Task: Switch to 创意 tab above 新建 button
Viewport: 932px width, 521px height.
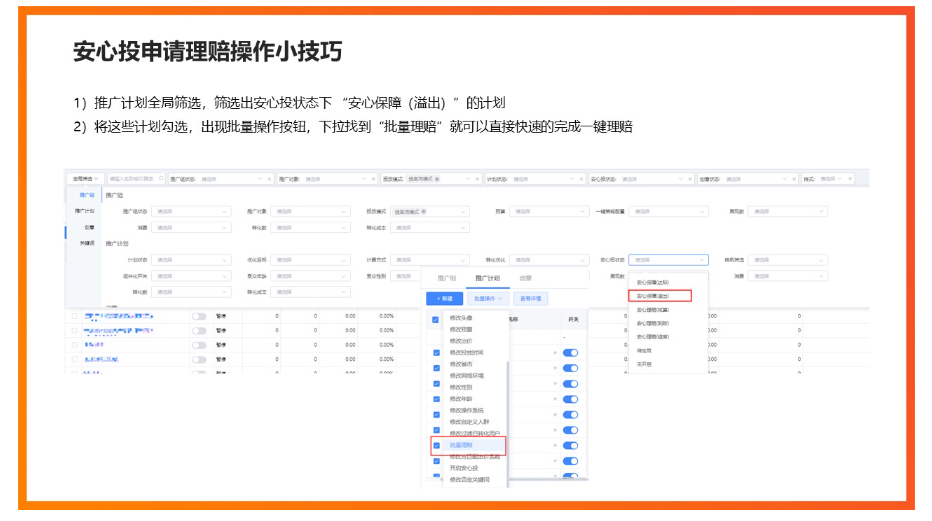Action: pyautogui.click(x=525, y=278)
